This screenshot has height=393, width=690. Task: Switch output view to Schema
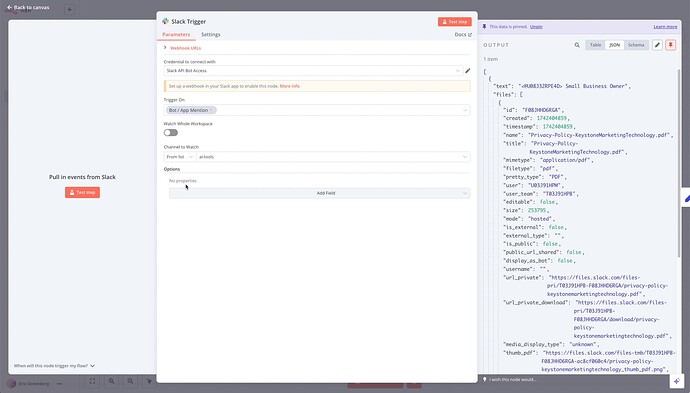pyautogui.click(x=636, y=45)
